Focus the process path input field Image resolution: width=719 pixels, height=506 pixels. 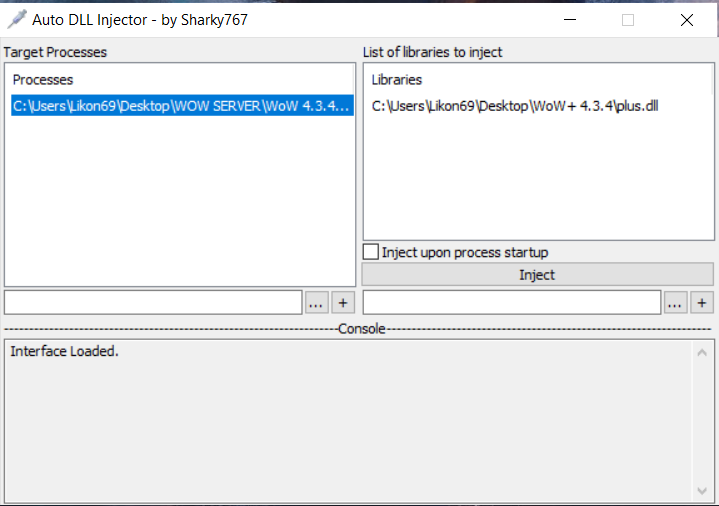point(153,302)
